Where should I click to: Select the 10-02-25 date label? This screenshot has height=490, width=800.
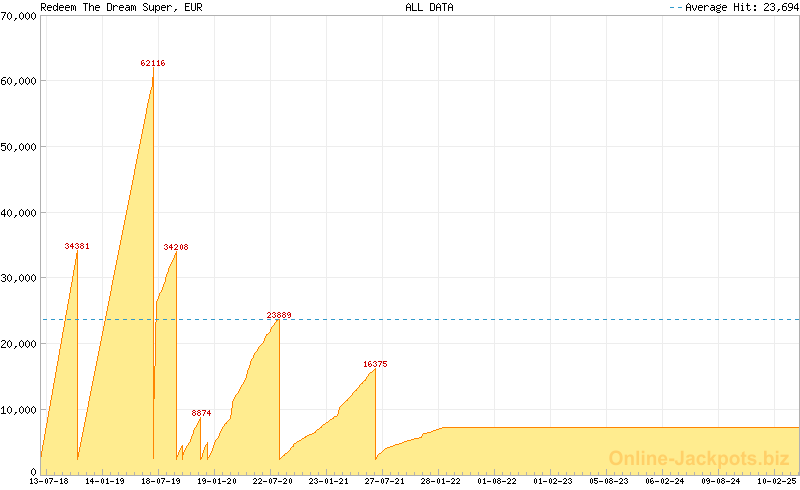point(778,481)
